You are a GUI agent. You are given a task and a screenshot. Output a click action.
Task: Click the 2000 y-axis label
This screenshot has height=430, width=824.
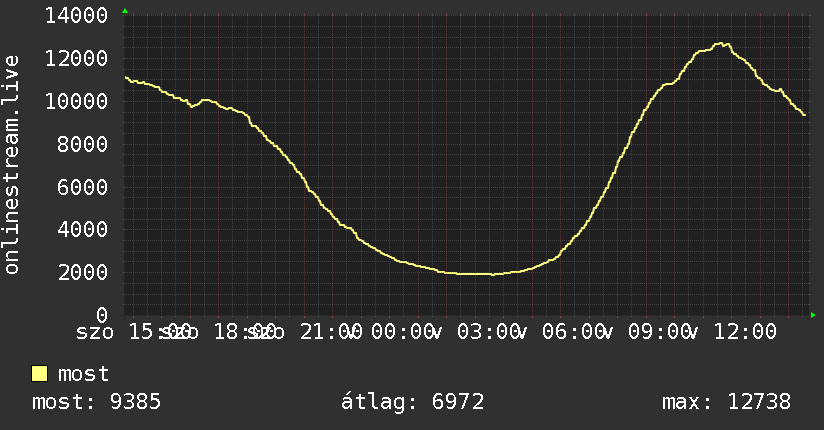83,272
